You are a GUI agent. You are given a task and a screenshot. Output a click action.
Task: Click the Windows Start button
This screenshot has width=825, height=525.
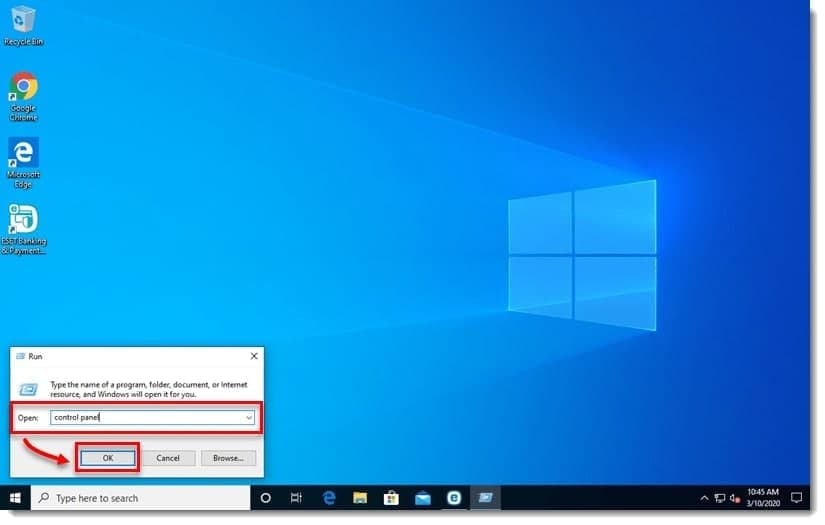(x=16, y=497)
